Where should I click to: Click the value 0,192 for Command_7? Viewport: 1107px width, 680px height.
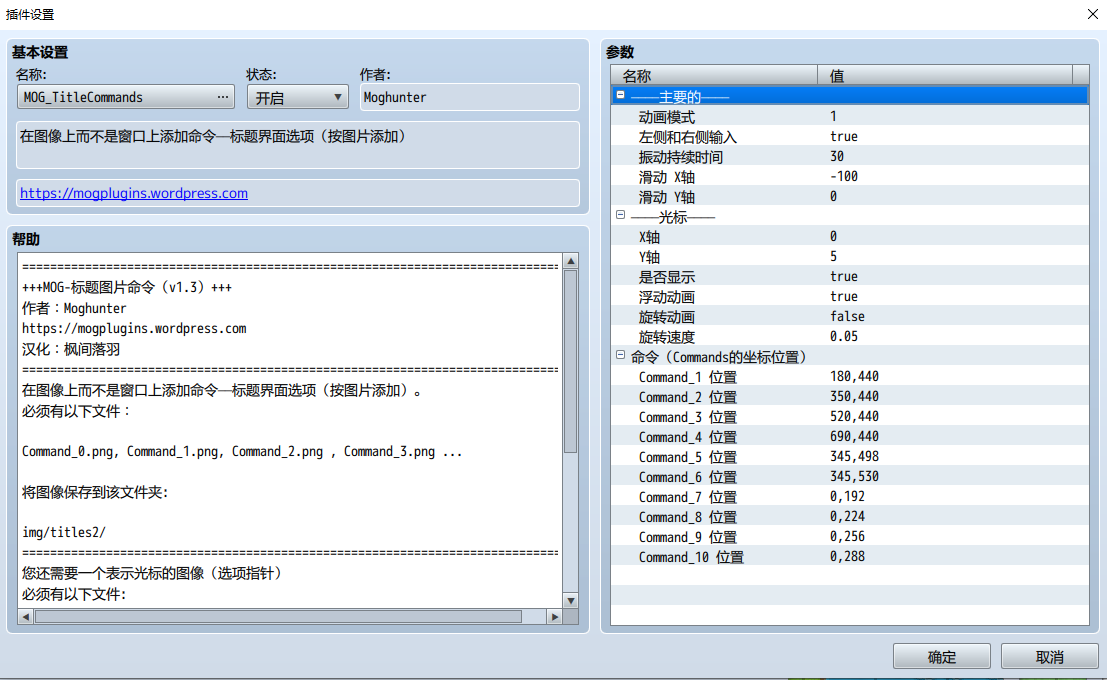click(x=847, y=496)
